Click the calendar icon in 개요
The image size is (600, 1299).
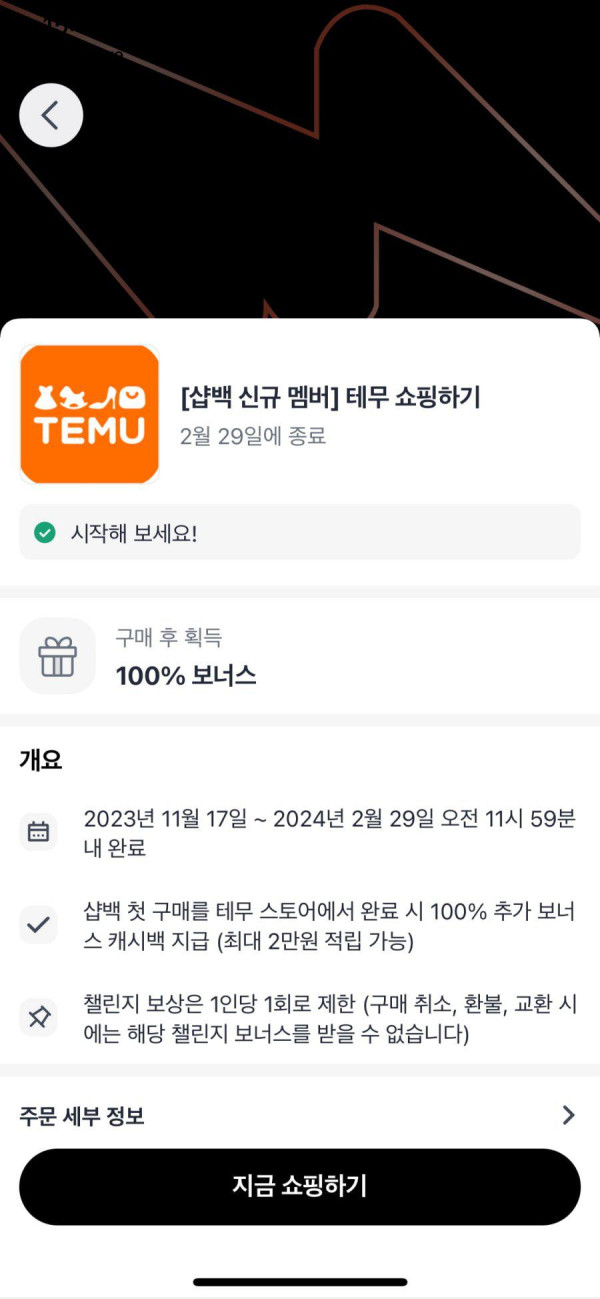coord(38,832)
